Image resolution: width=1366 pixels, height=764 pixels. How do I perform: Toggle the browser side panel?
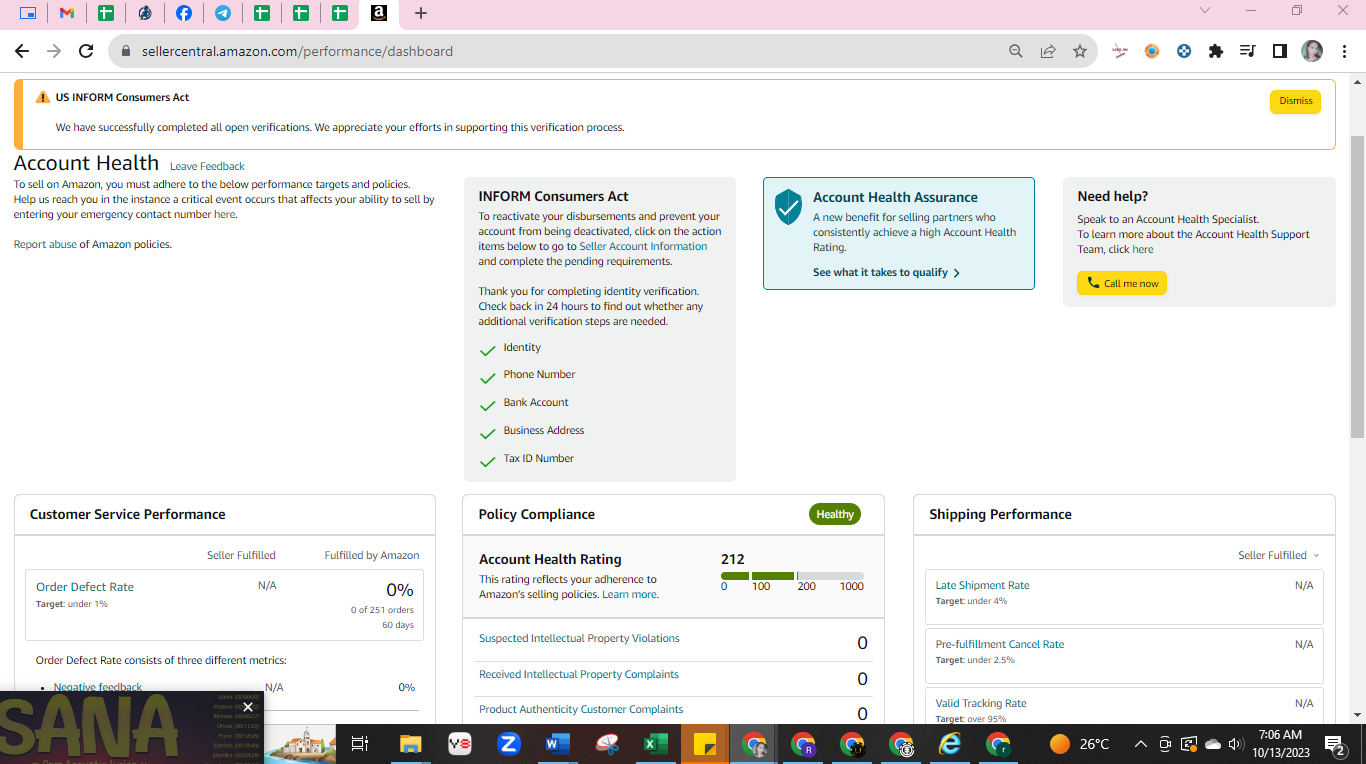click(x=1279, y=51)
